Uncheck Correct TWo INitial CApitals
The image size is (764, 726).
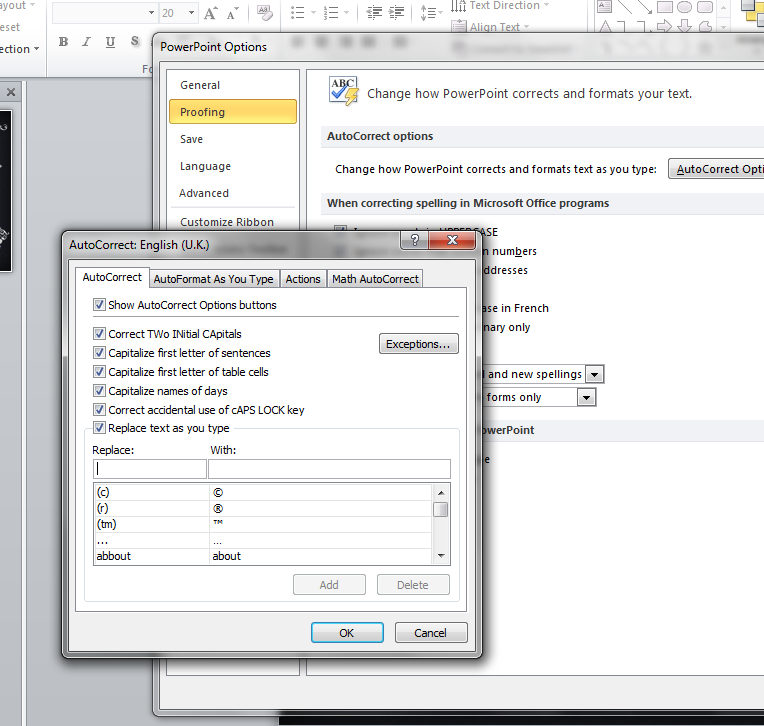click(99, 334)
